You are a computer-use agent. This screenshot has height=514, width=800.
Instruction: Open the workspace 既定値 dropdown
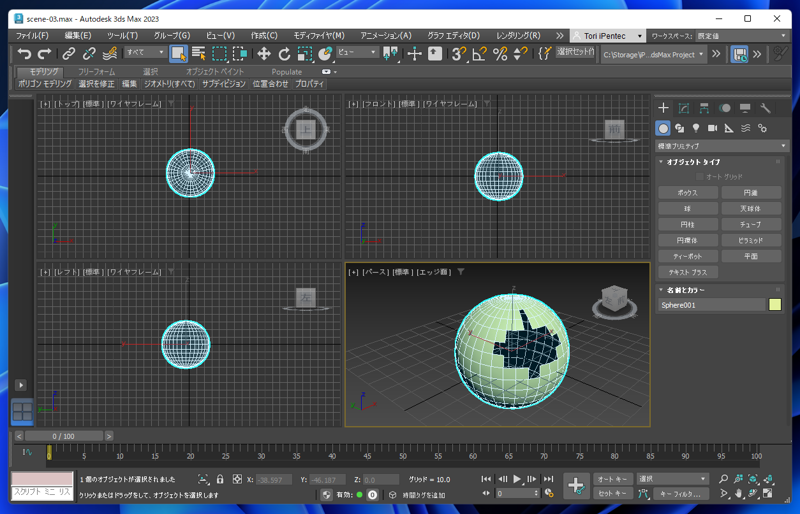[x=742, y=36]
